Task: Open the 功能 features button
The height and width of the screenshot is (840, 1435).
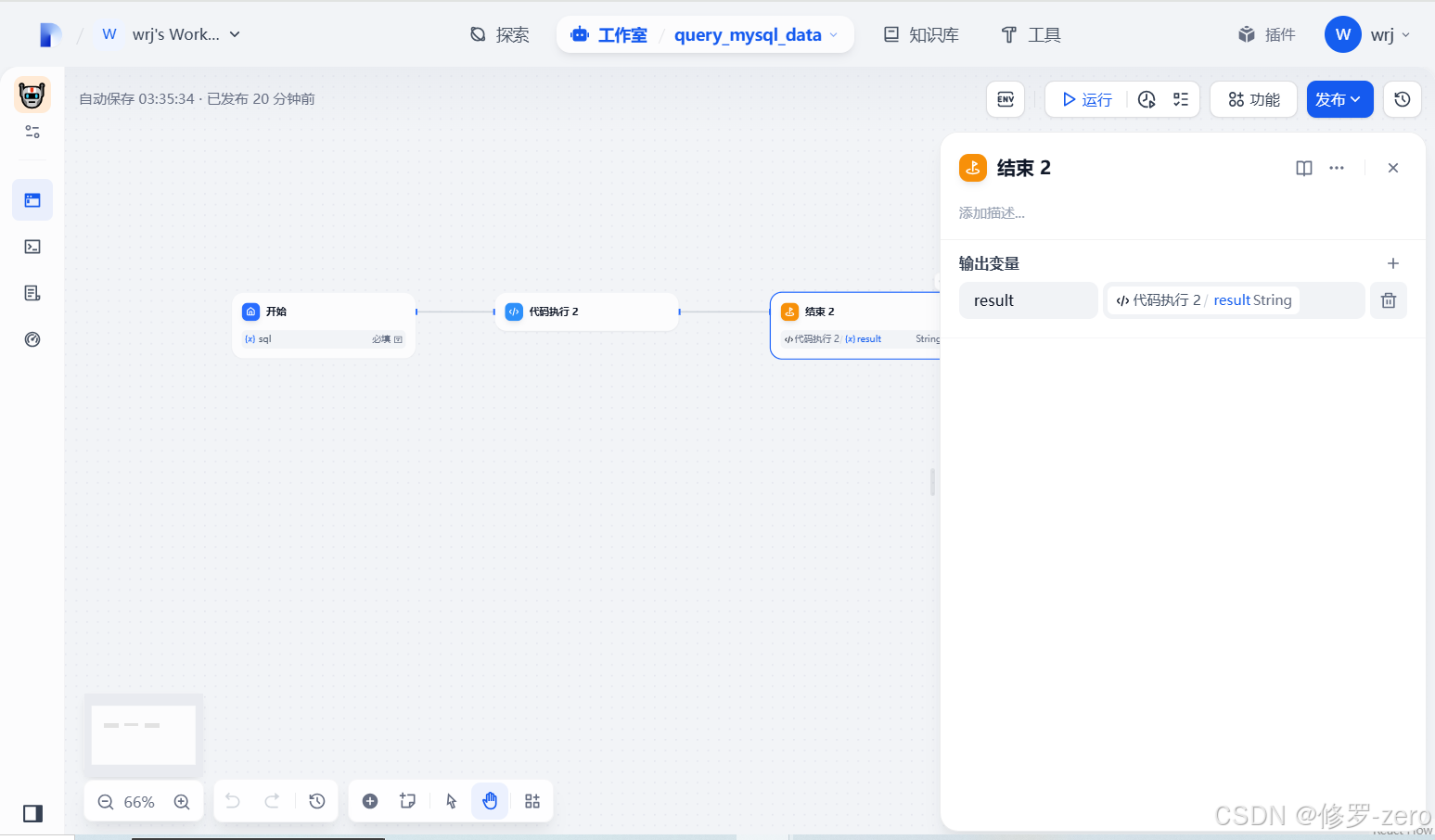Action: click(1253, 99)
